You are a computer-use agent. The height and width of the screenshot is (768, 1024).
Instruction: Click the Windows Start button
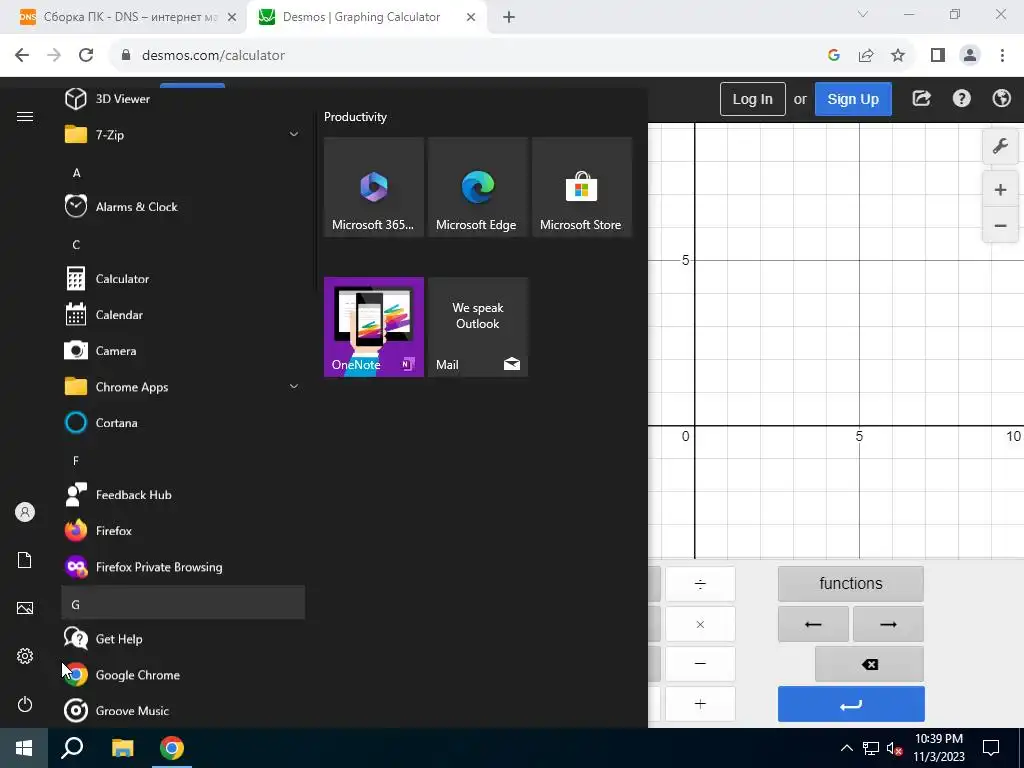point(24,748)
